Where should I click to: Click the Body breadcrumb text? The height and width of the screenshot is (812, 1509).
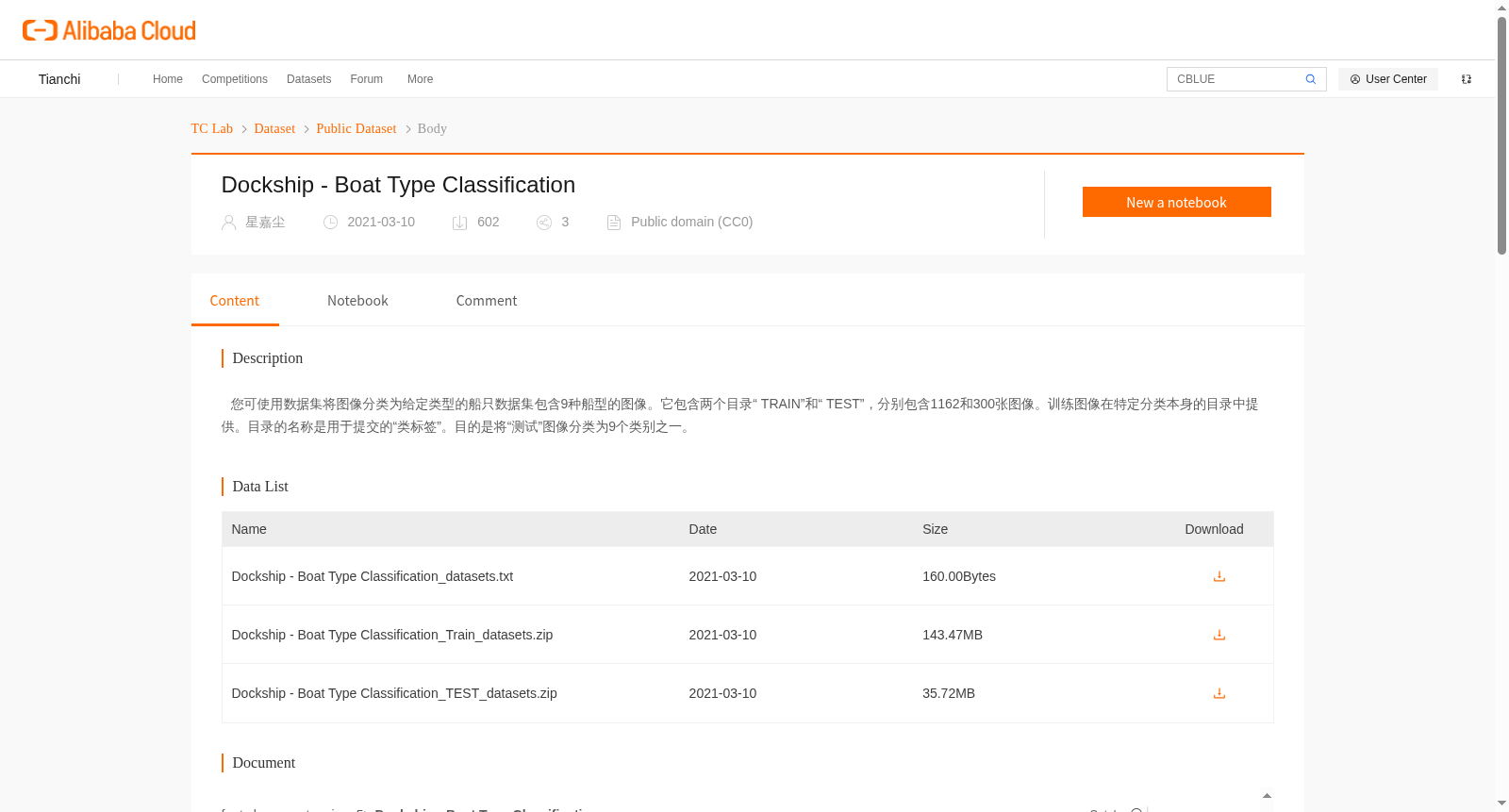tap(432, 128)
